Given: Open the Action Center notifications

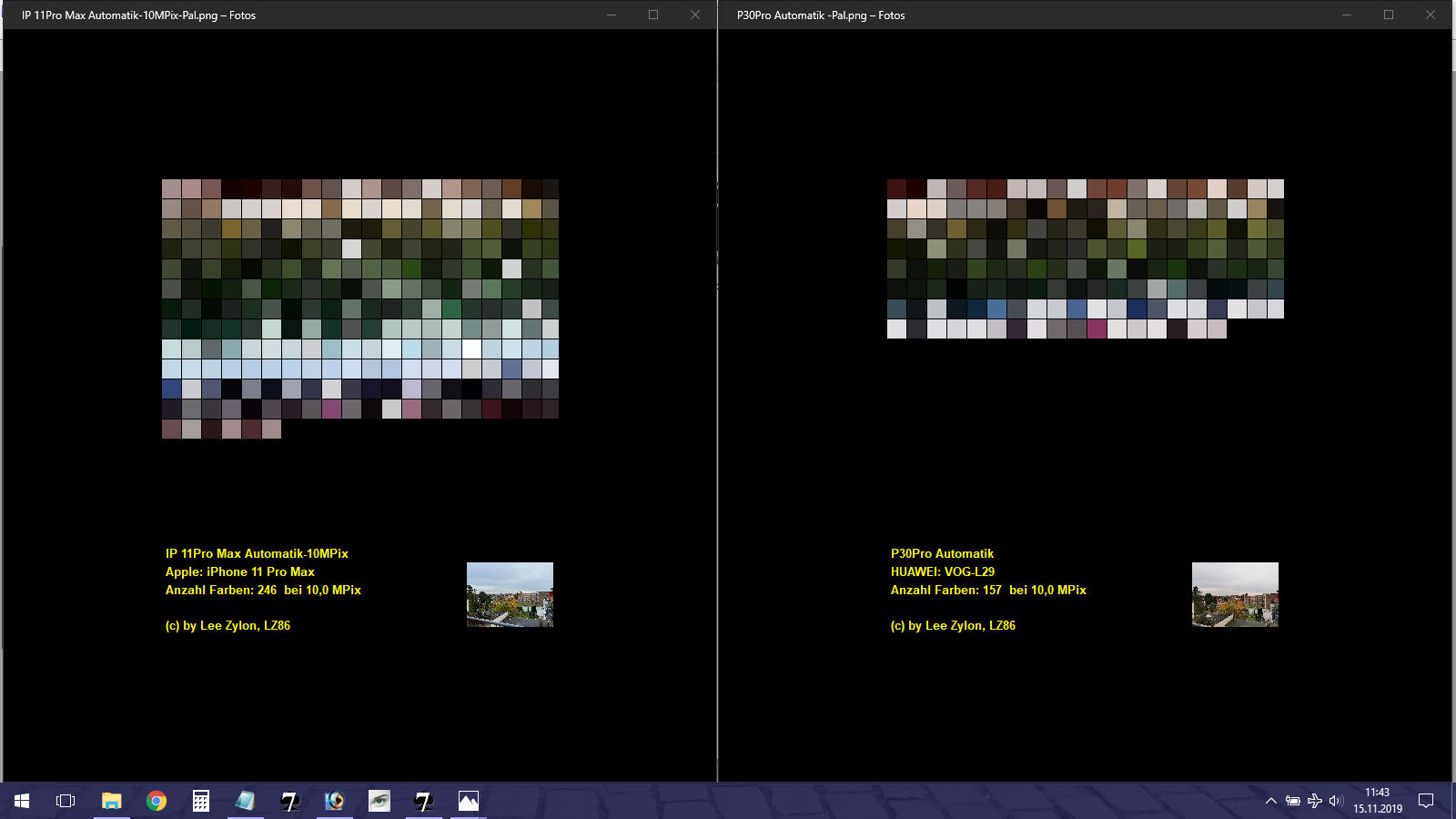Looking at the screenshot, I should [1426, 801].
